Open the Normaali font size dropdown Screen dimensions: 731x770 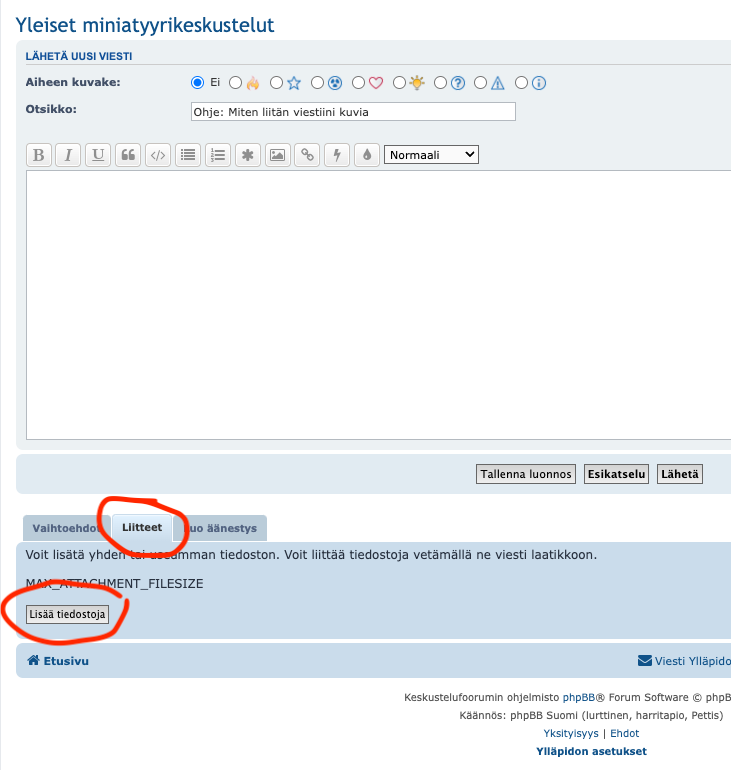click(x=431, y=155)
